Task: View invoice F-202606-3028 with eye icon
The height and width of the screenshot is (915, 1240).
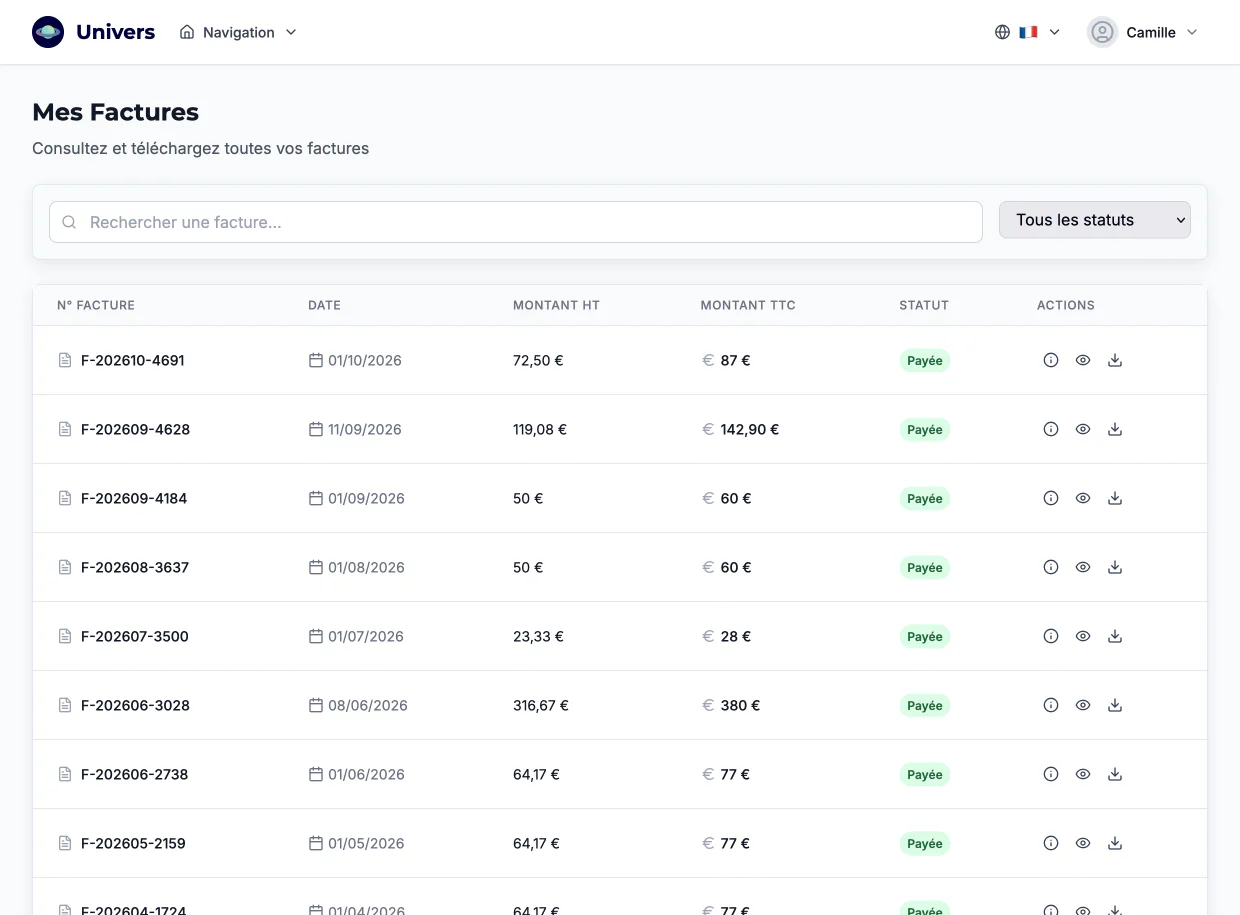Action: coord(1083,705)
